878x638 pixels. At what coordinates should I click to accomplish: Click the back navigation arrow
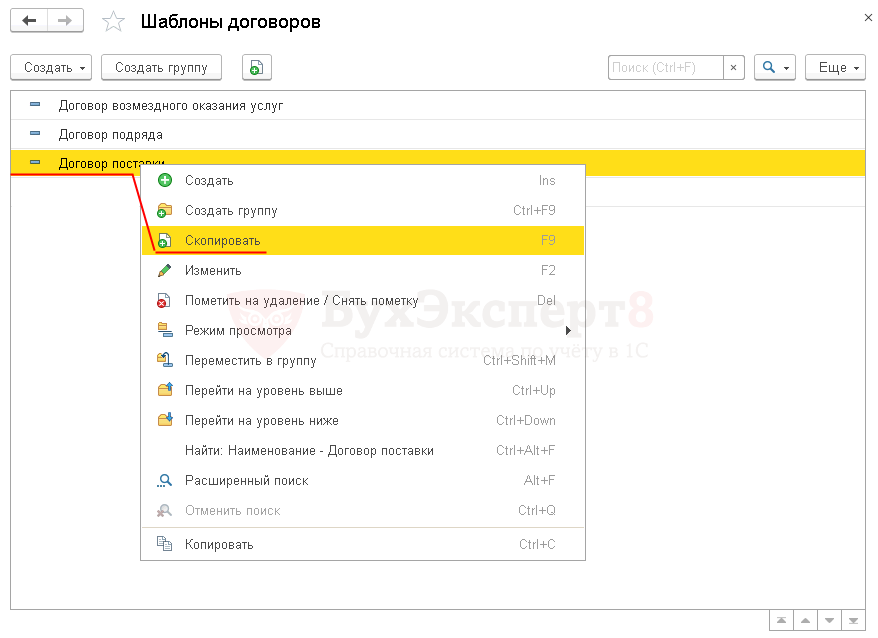[29, 21]
